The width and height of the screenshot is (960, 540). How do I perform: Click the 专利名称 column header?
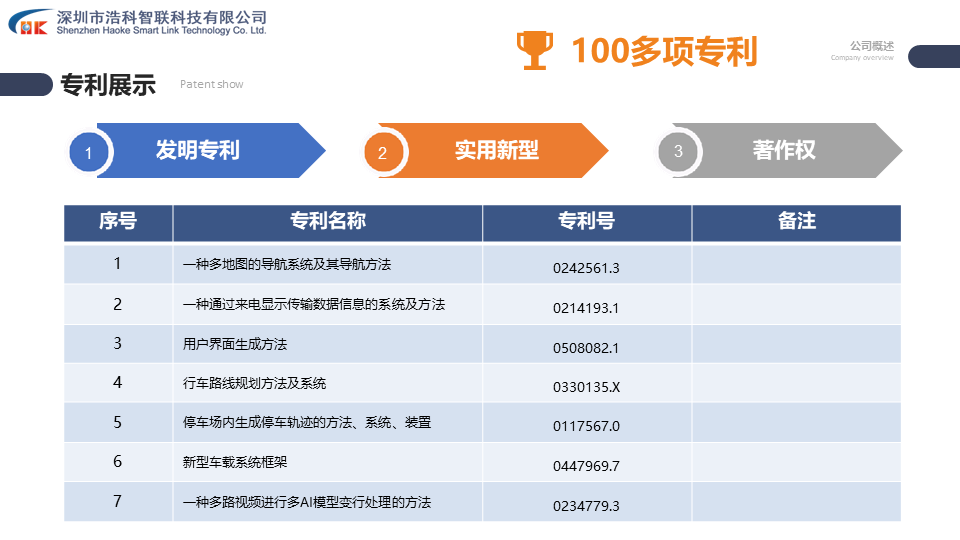327,222
